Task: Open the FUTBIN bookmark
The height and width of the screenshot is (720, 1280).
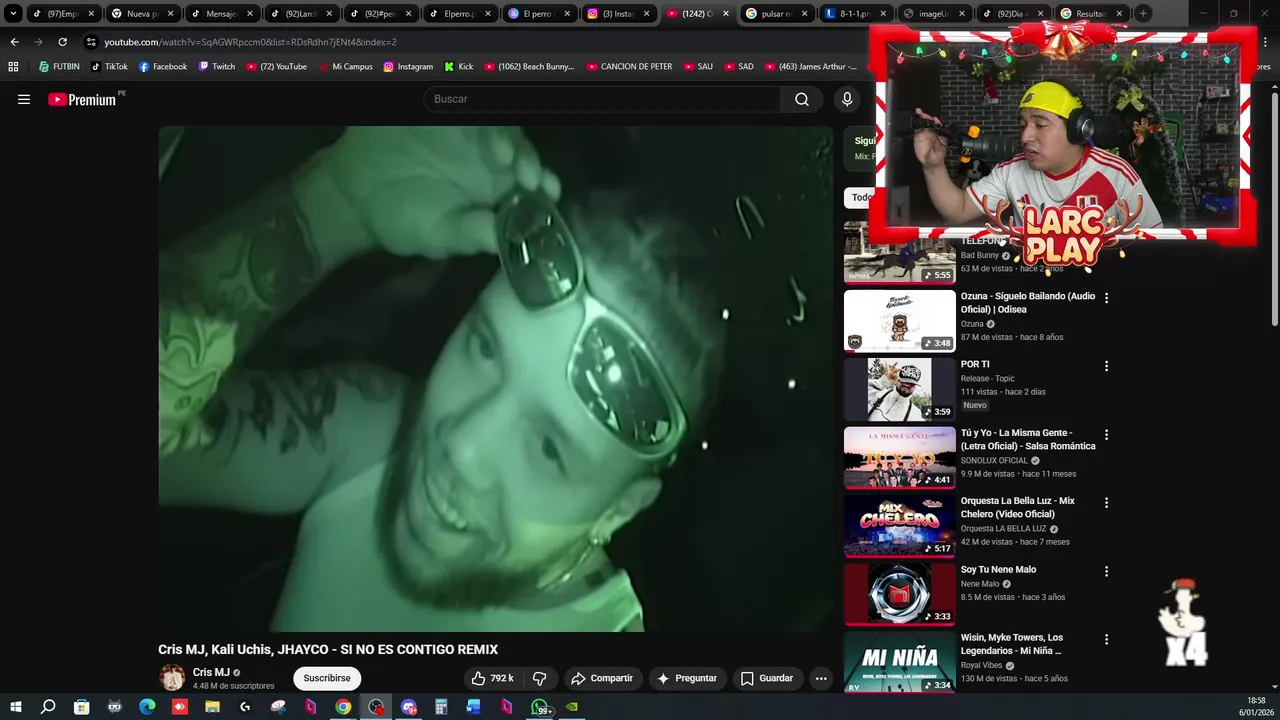Action: point(59,67)
